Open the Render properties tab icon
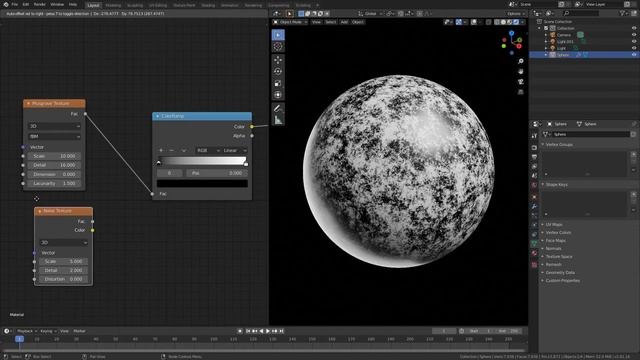640x360 pixels. 534,147
